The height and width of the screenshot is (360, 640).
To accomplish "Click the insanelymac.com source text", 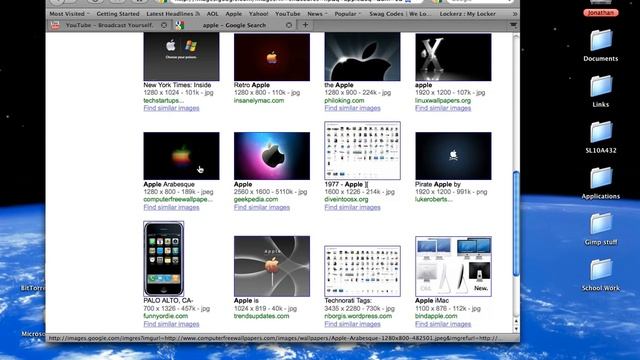I will [x=259, y=100].
